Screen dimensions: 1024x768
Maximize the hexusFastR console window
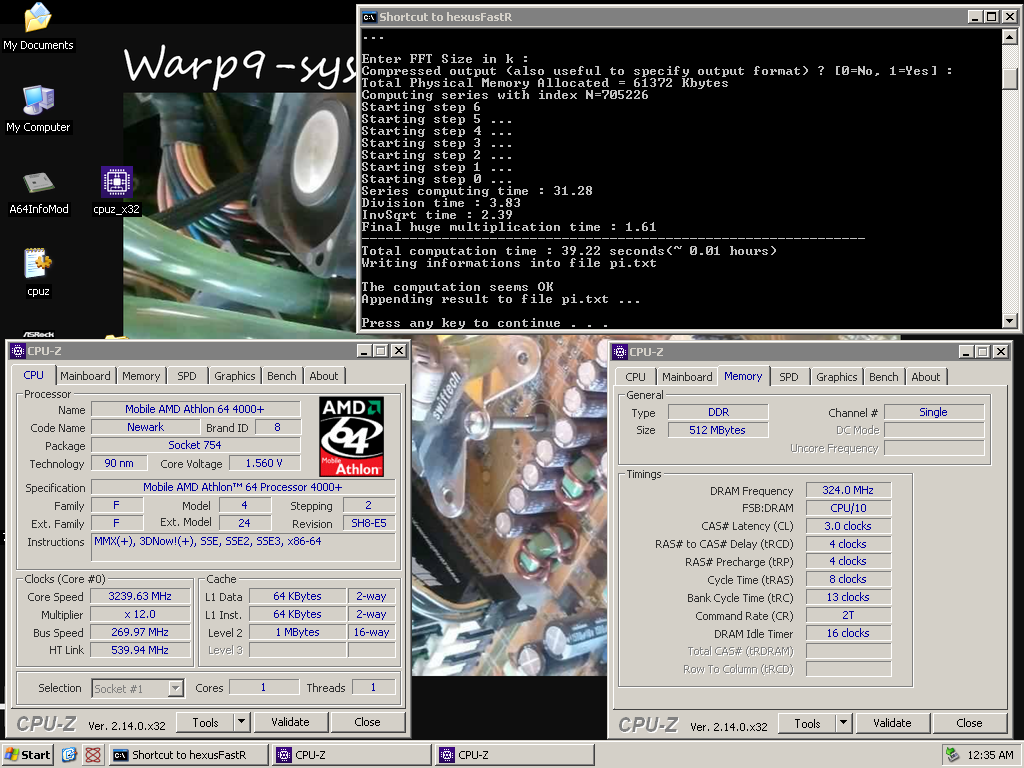click(x=991, y=17)
